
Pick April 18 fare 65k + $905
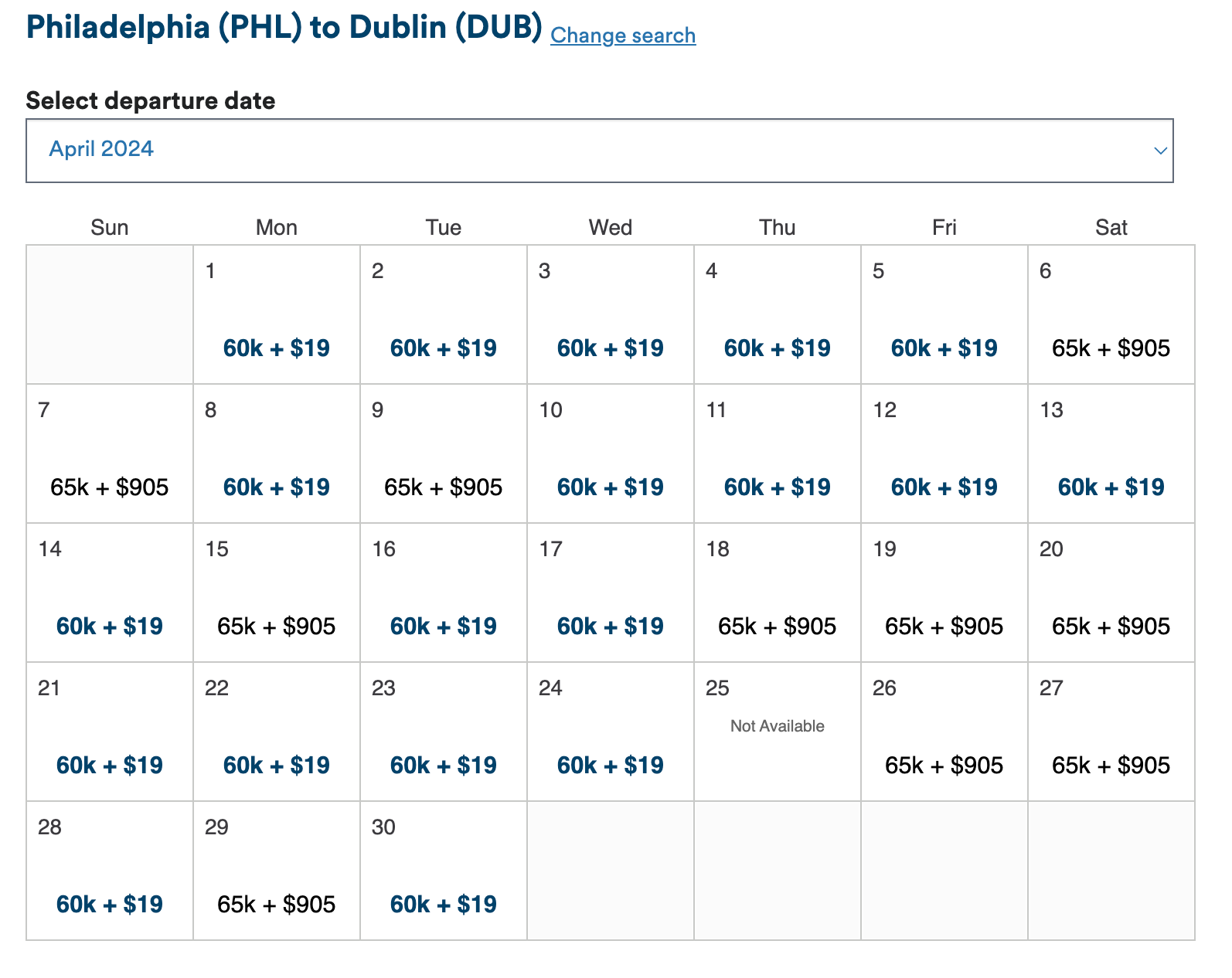(x=777, y=627)
